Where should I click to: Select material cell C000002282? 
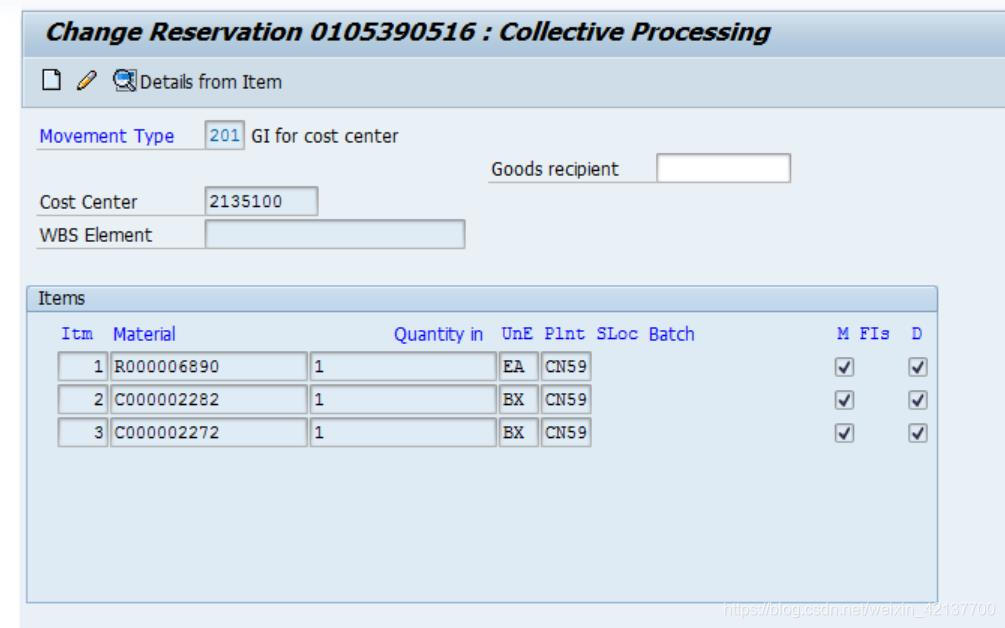coord(208,399)
